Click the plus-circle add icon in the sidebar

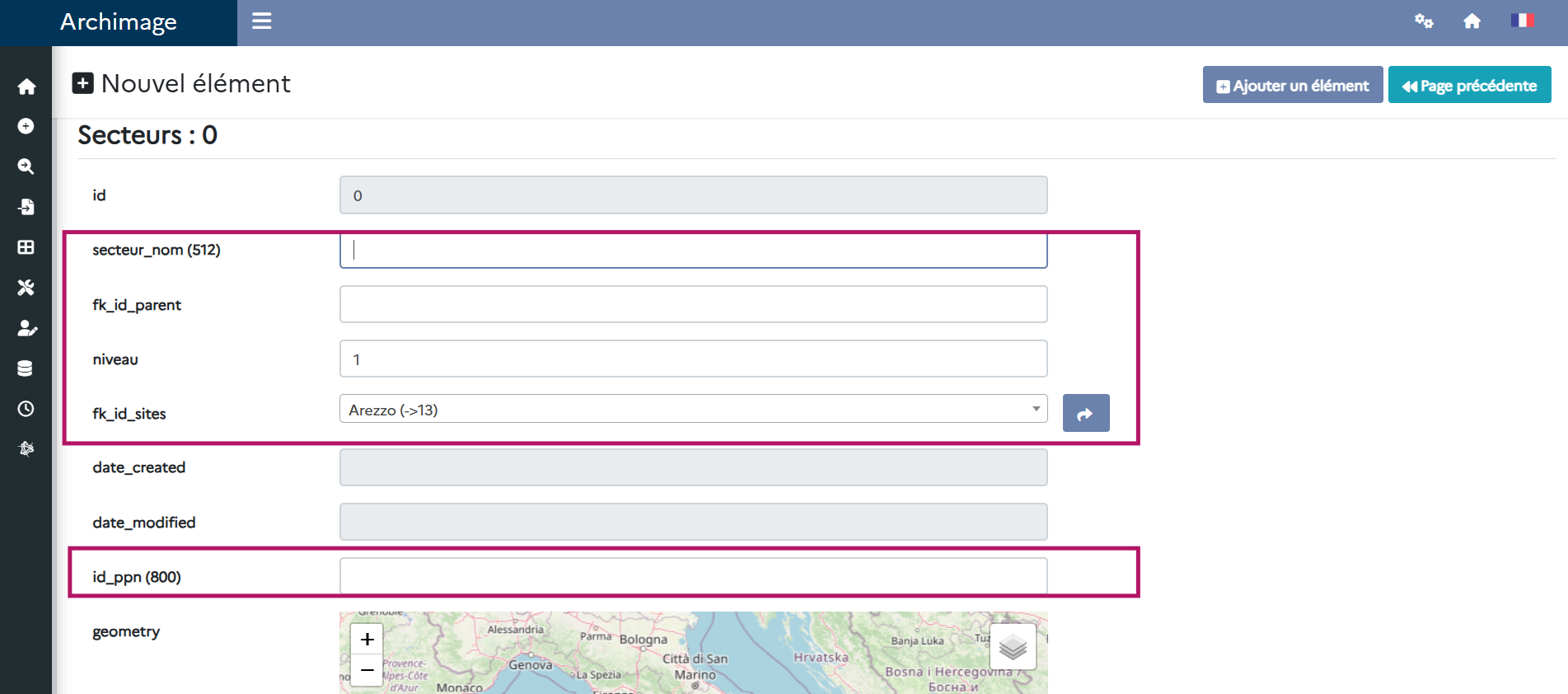tap(26, 126)
